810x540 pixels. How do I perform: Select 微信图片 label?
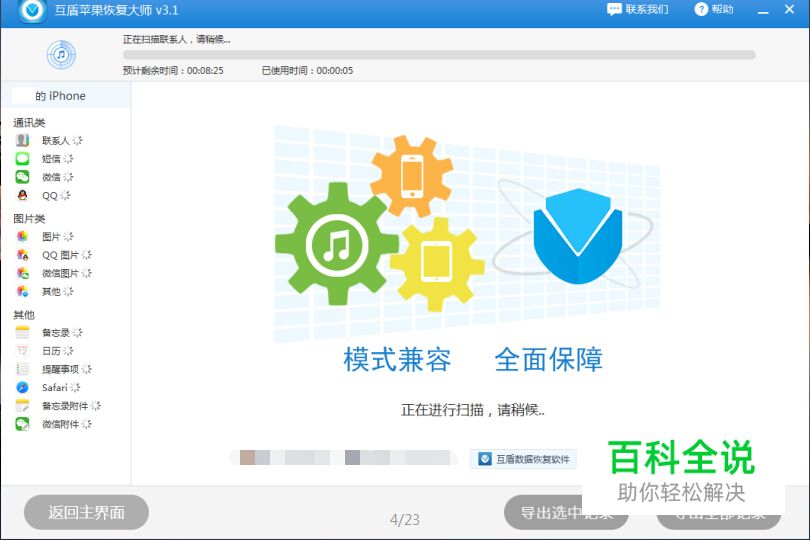point(60,273)
